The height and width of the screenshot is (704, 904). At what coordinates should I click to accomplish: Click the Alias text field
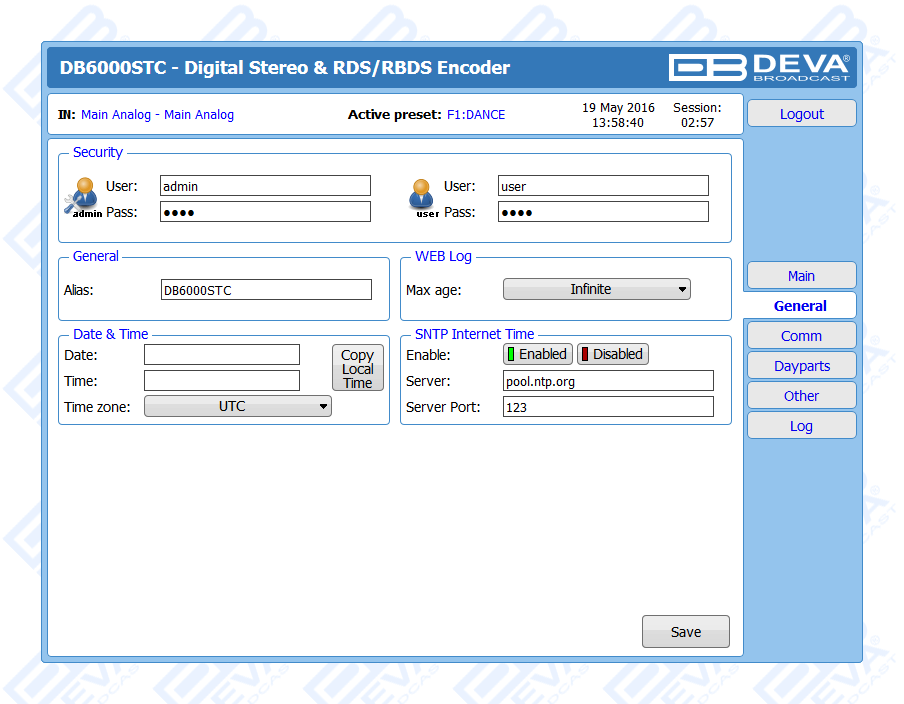pyautogui.click(x=265, y=290)
